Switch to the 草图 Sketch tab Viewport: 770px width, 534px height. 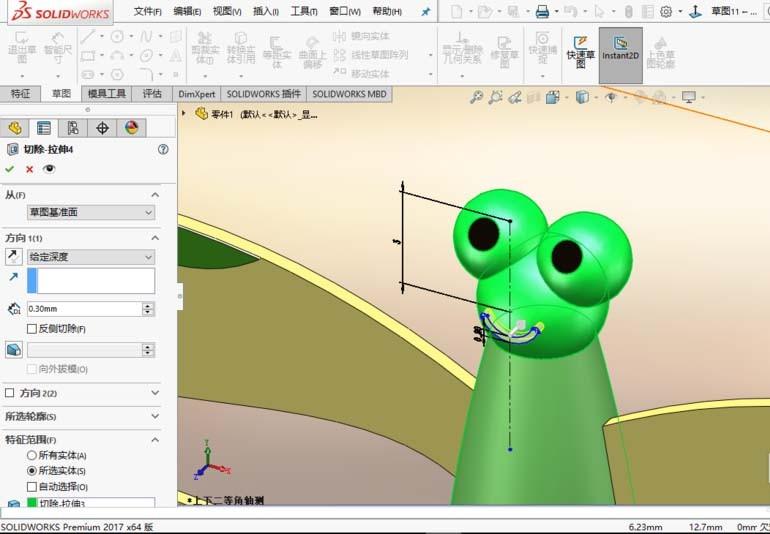click(x=61, y=93)
